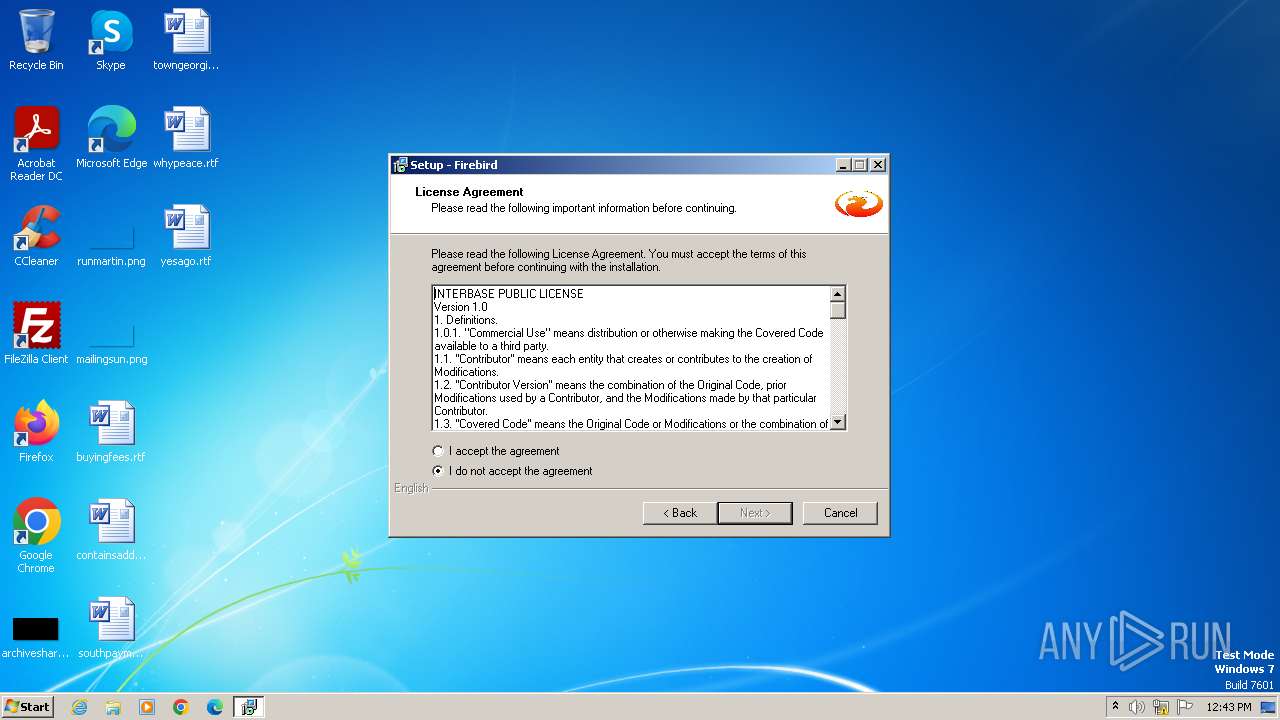Click the Firebird logo in setup header
1280x720 pixels.
859,203
